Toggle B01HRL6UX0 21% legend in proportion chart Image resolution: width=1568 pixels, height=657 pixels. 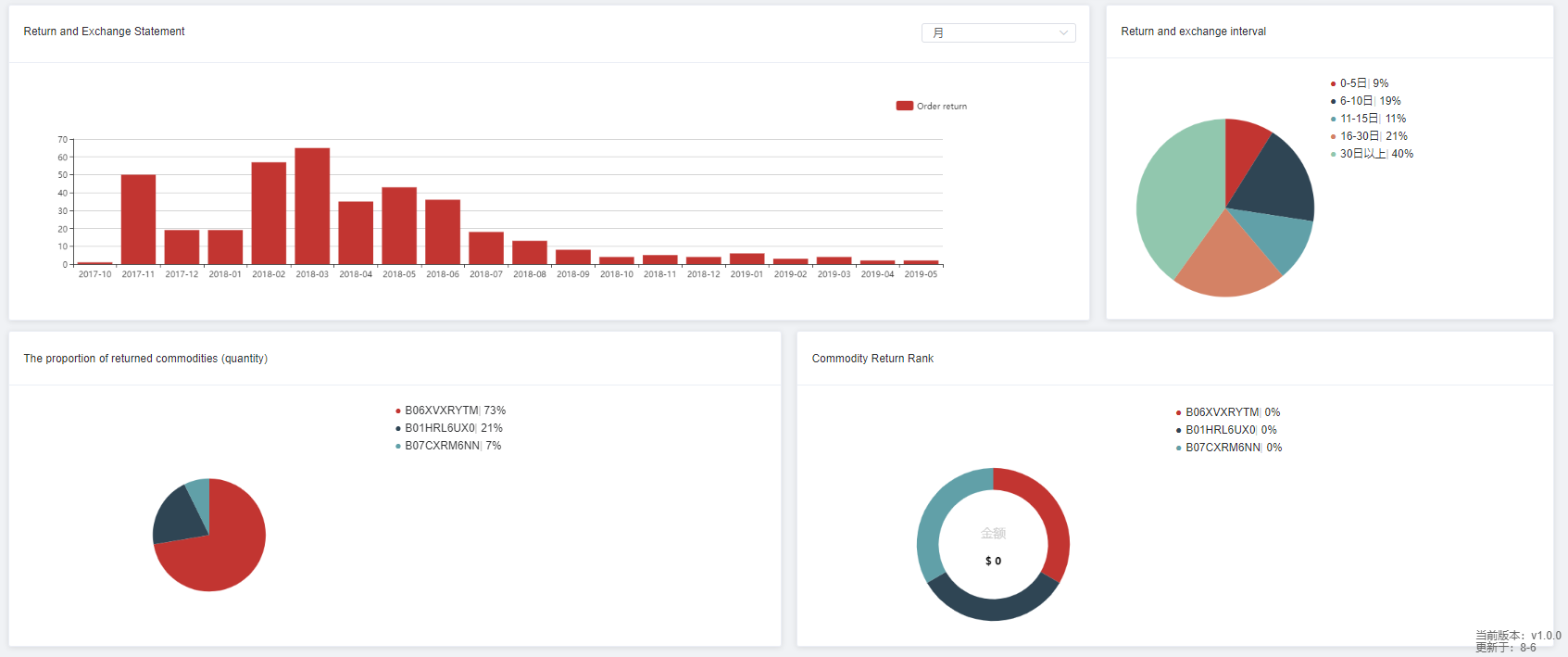[x=449, y=428]
